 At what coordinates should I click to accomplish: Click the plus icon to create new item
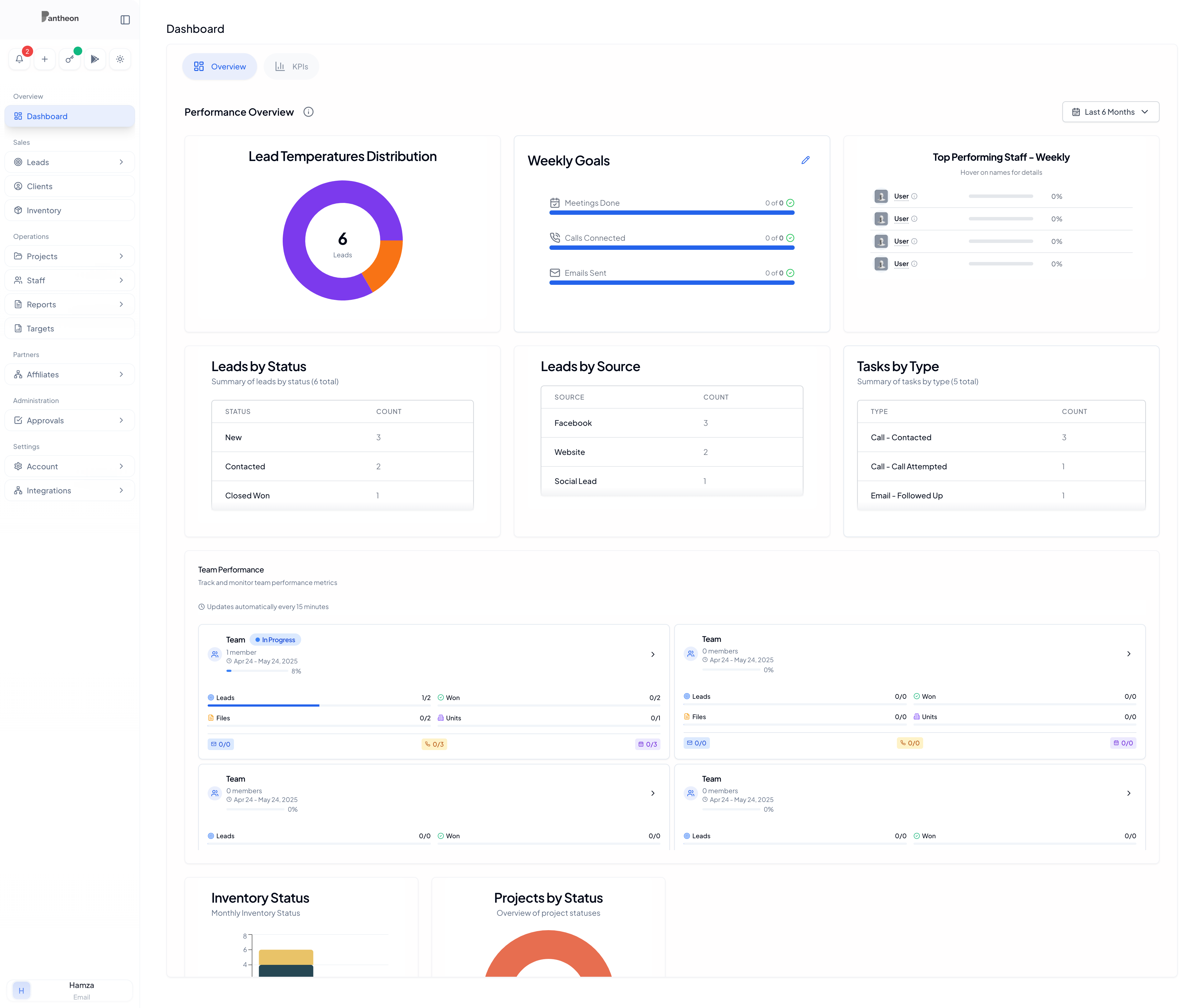[x=45, y=59]
